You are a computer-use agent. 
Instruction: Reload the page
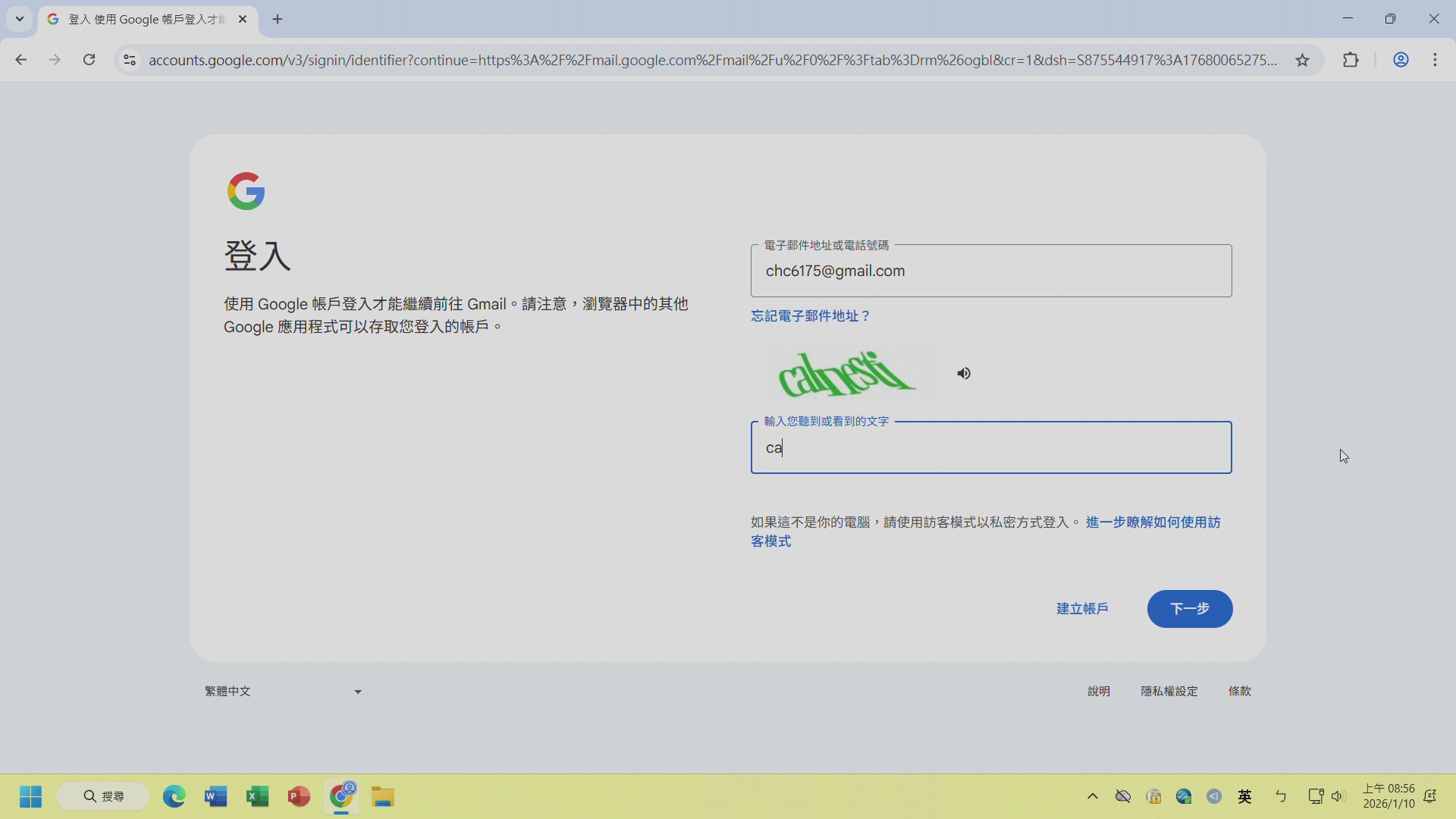[x=89, y=60]
